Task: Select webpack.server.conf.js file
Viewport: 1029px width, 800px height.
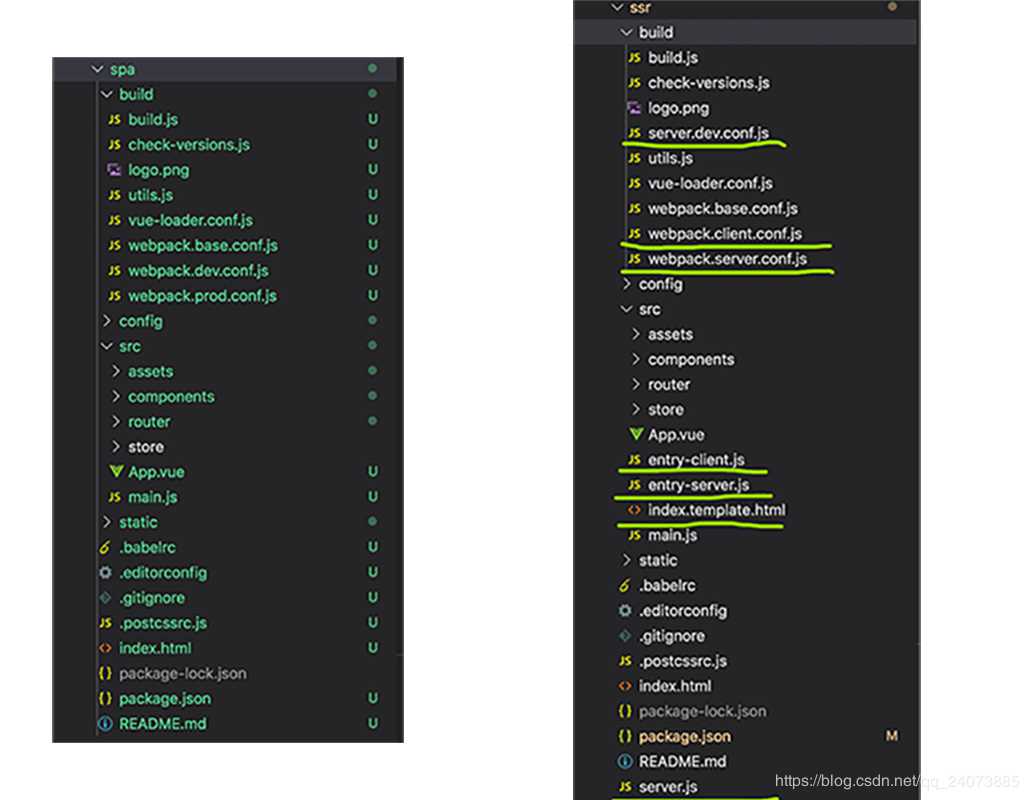Action: (x=727, y=259)
